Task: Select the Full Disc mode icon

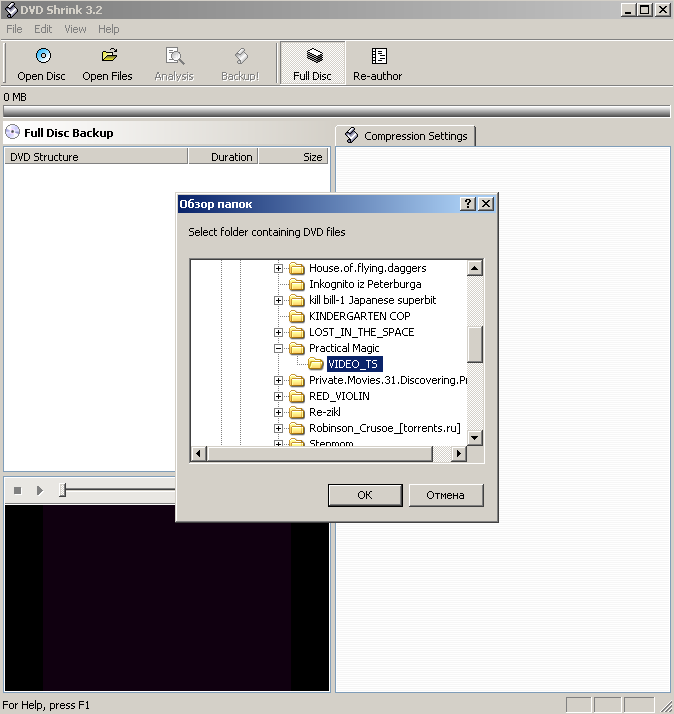Action: 313,62
